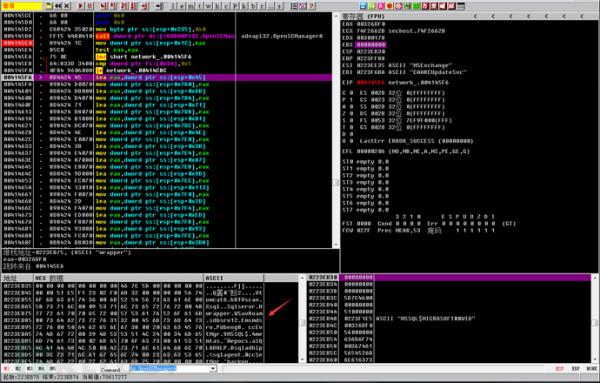The height and width of the screenshot is (383, 600).
Task: Show the Source window (s button)
Action: click(x=280, y=6)
